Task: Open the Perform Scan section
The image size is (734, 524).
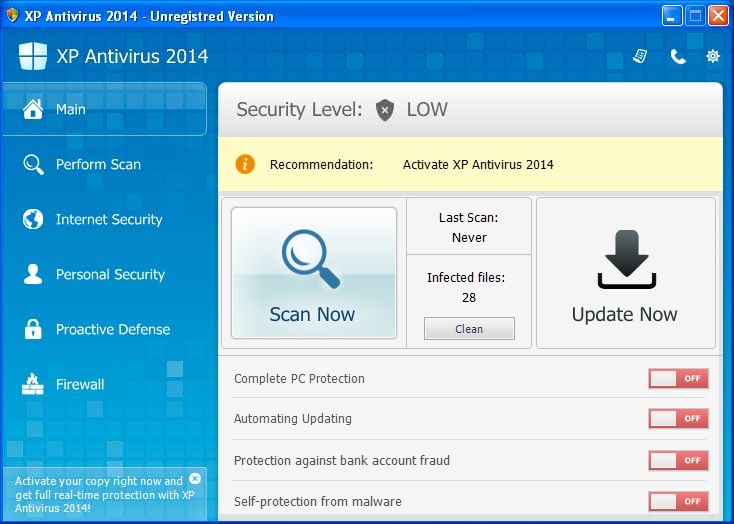Action: 104,164
